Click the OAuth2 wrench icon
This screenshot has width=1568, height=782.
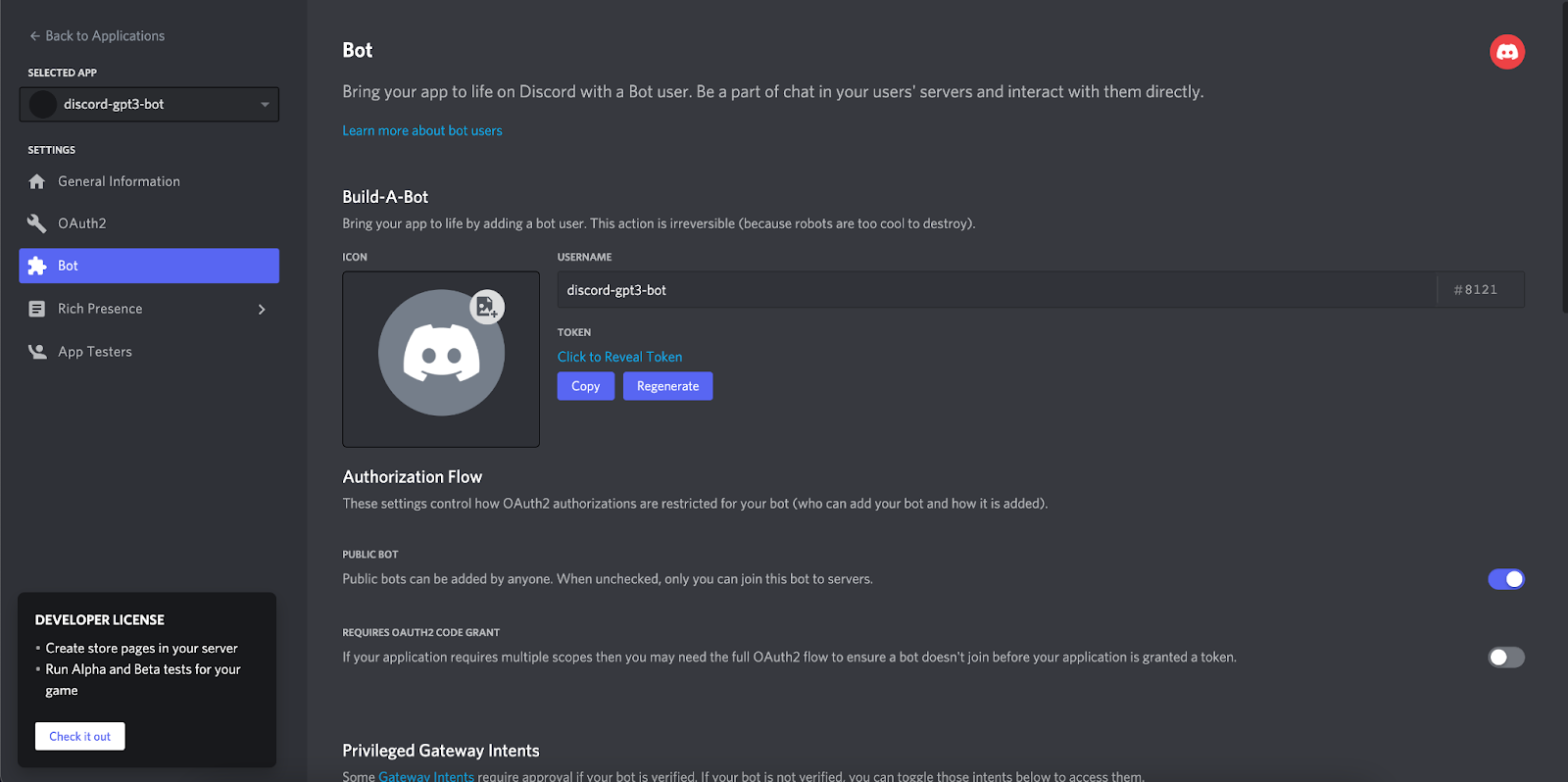click(x=37, y=223)
